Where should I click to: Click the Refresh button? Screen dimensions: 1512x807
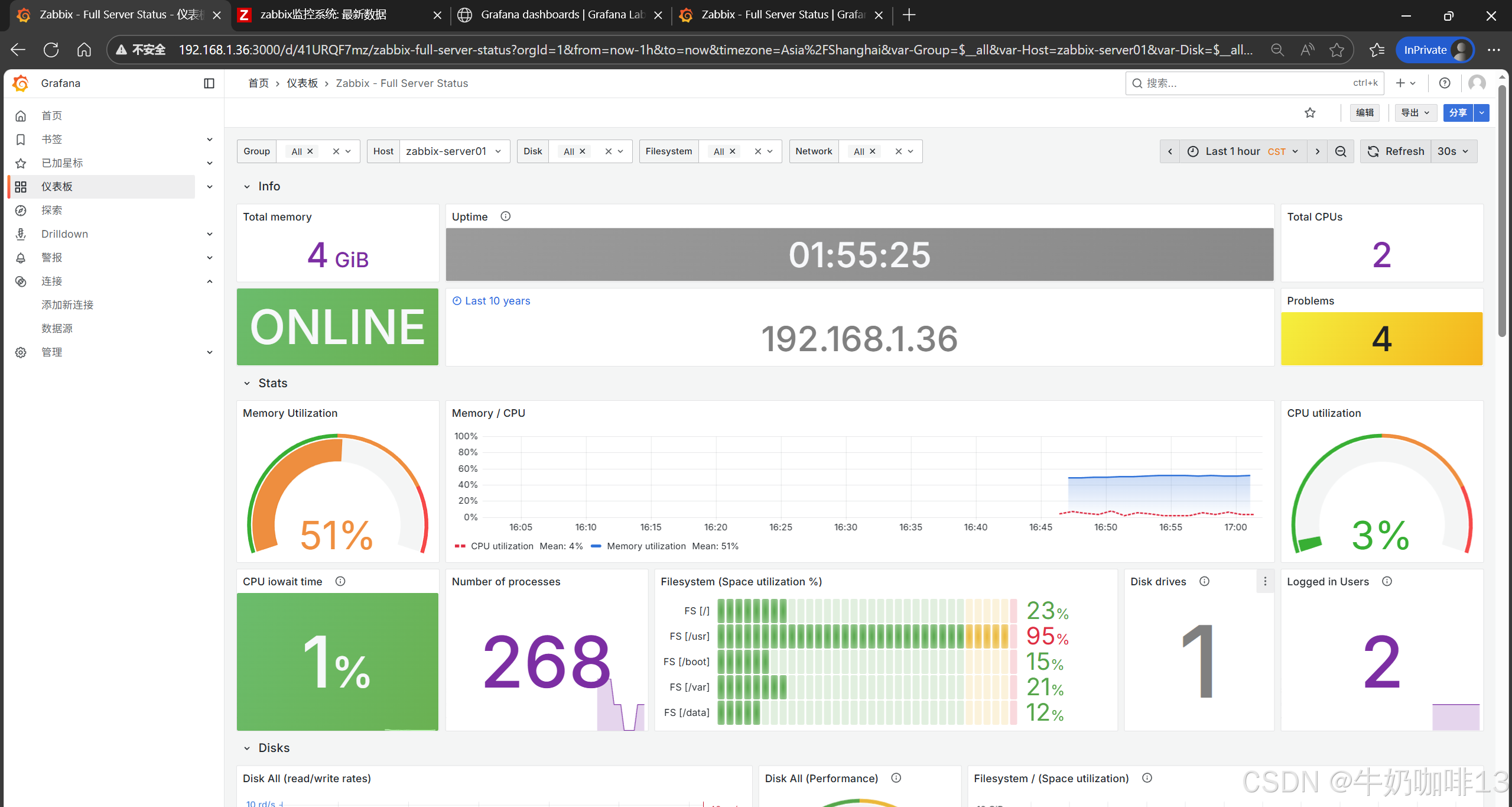click(1396, 151)
